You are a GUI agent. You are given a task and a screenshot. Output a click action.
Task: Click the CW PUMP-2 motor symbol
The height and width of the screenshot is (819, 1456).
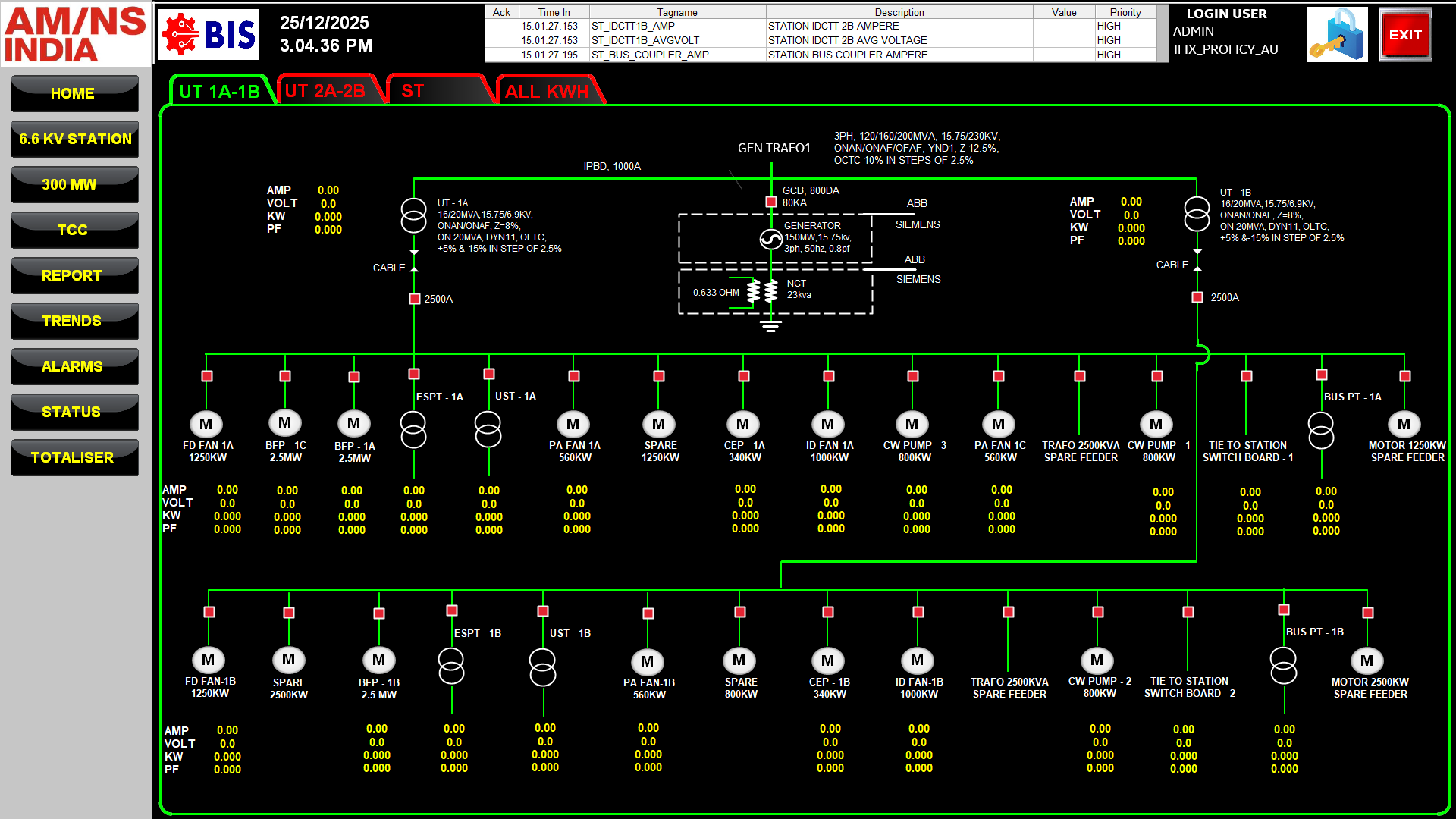pyautogui.click(x=1097, y=660)
